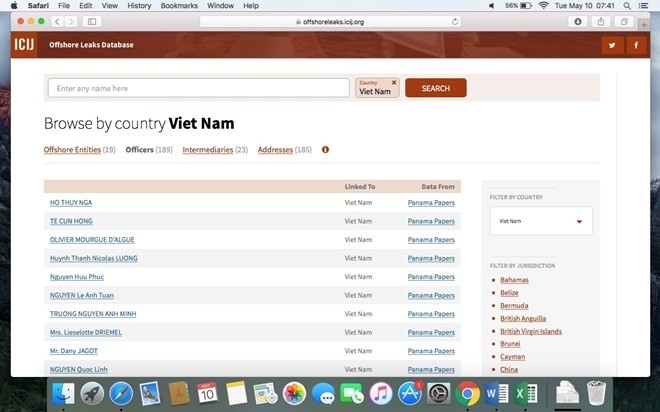Viewport: 660px width, 412px height.
Task: Open Google Chrome from the dock
Action: coord(467,393)
